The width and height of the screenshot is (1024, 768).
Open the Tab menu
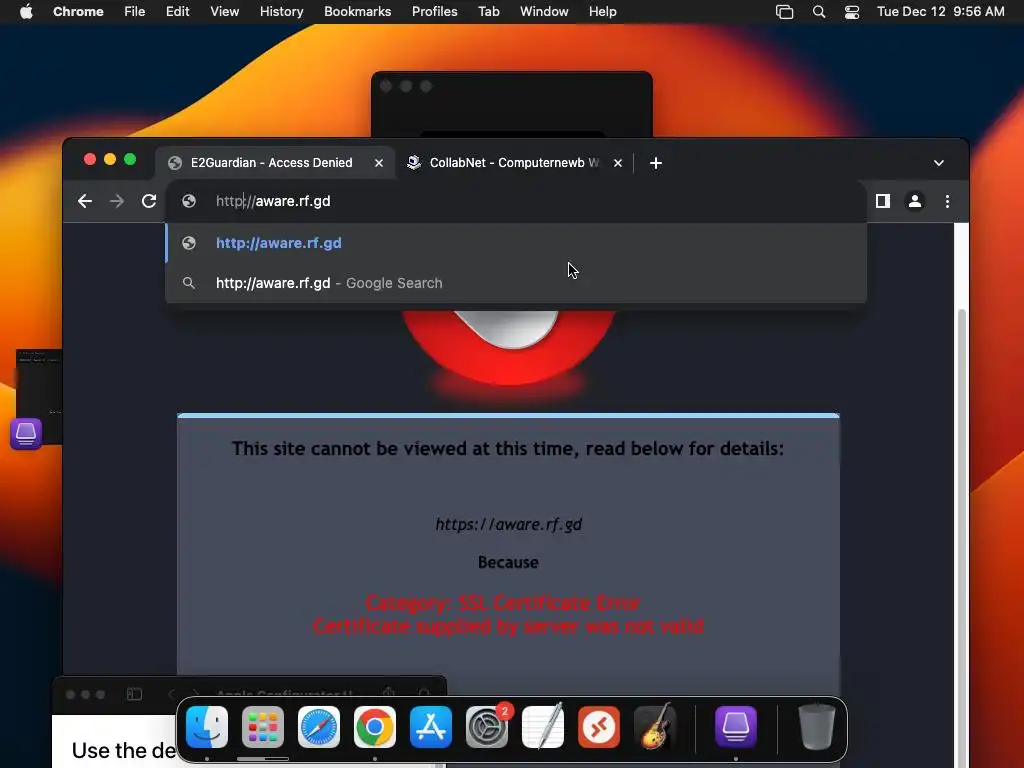488,12
